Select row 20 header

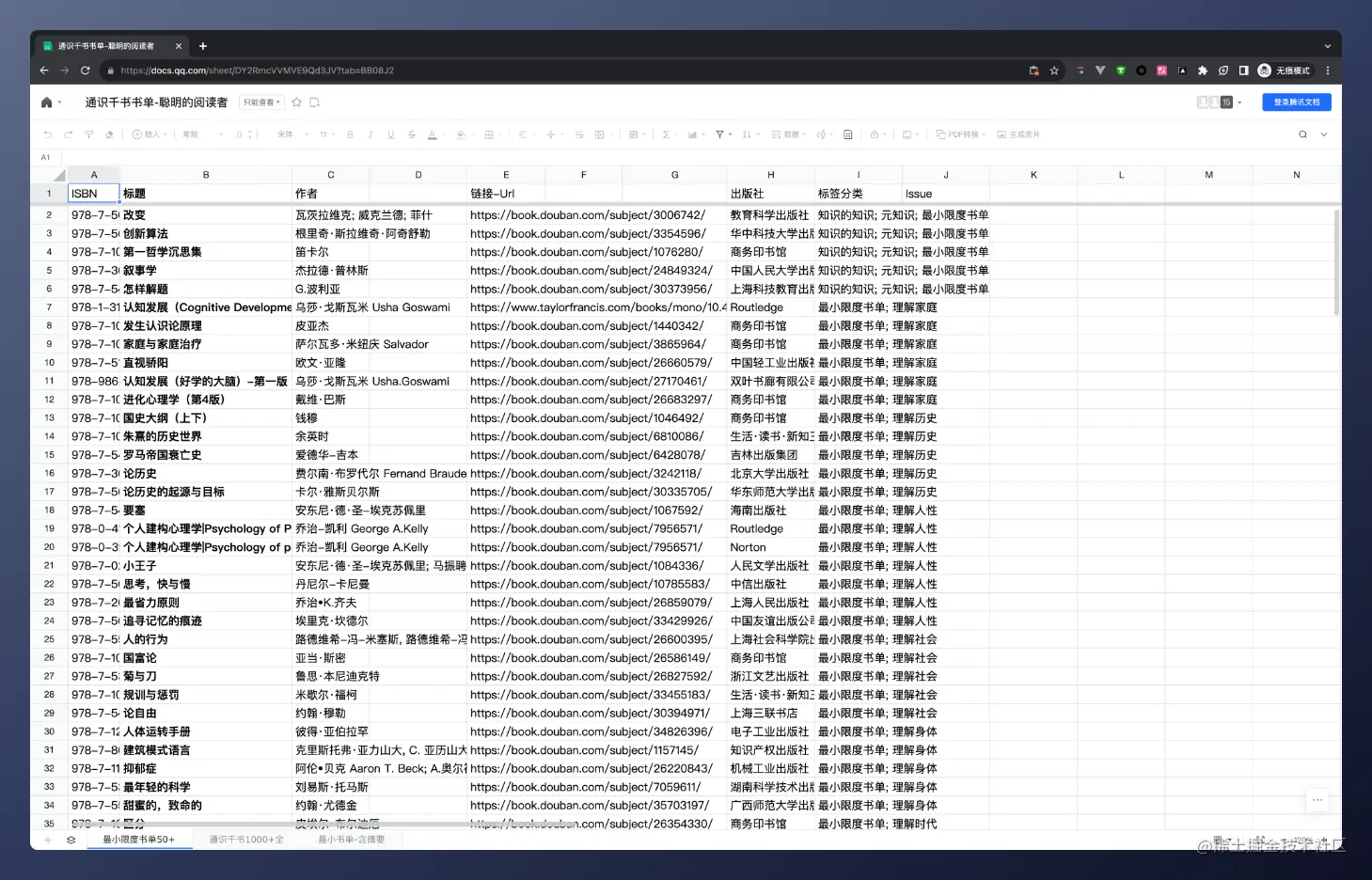(x=49, y=547)
